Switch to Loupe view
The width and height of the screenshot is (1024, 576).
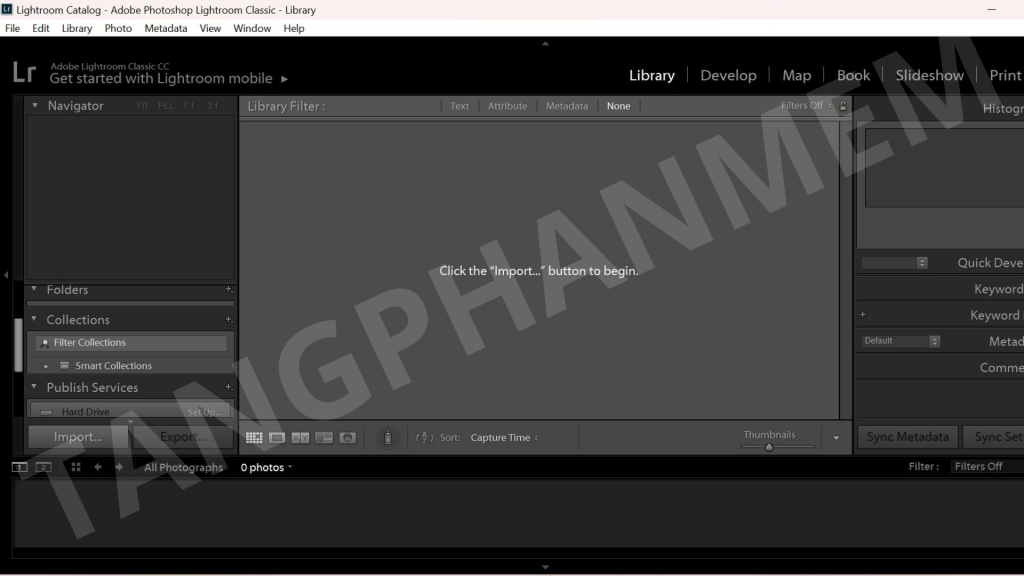[x=277, y=438]
